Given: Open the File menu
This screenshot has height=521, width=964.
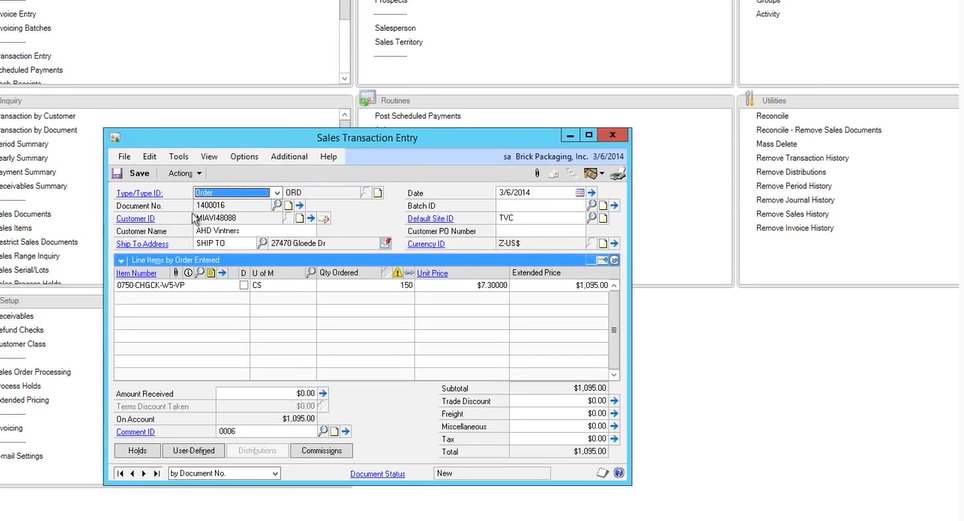Looking at the screenshot, I should 124,156.
